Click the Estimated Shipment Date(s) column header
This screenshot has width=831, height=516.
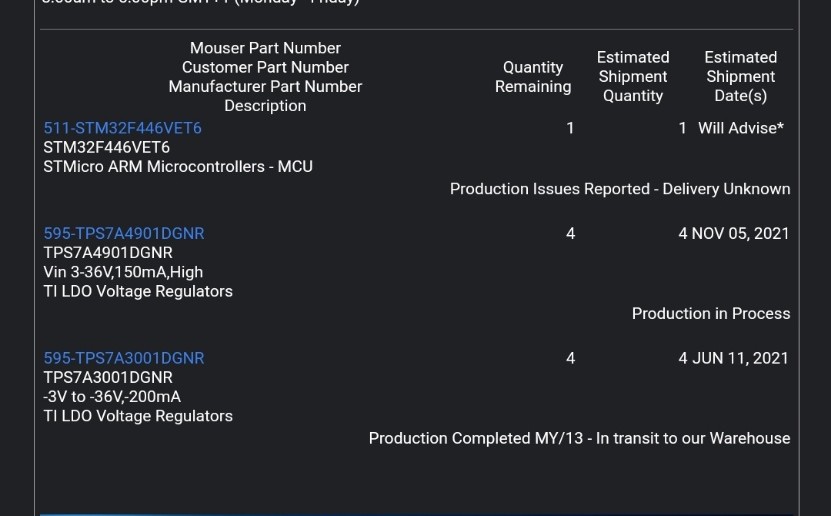tap(741, 77)
